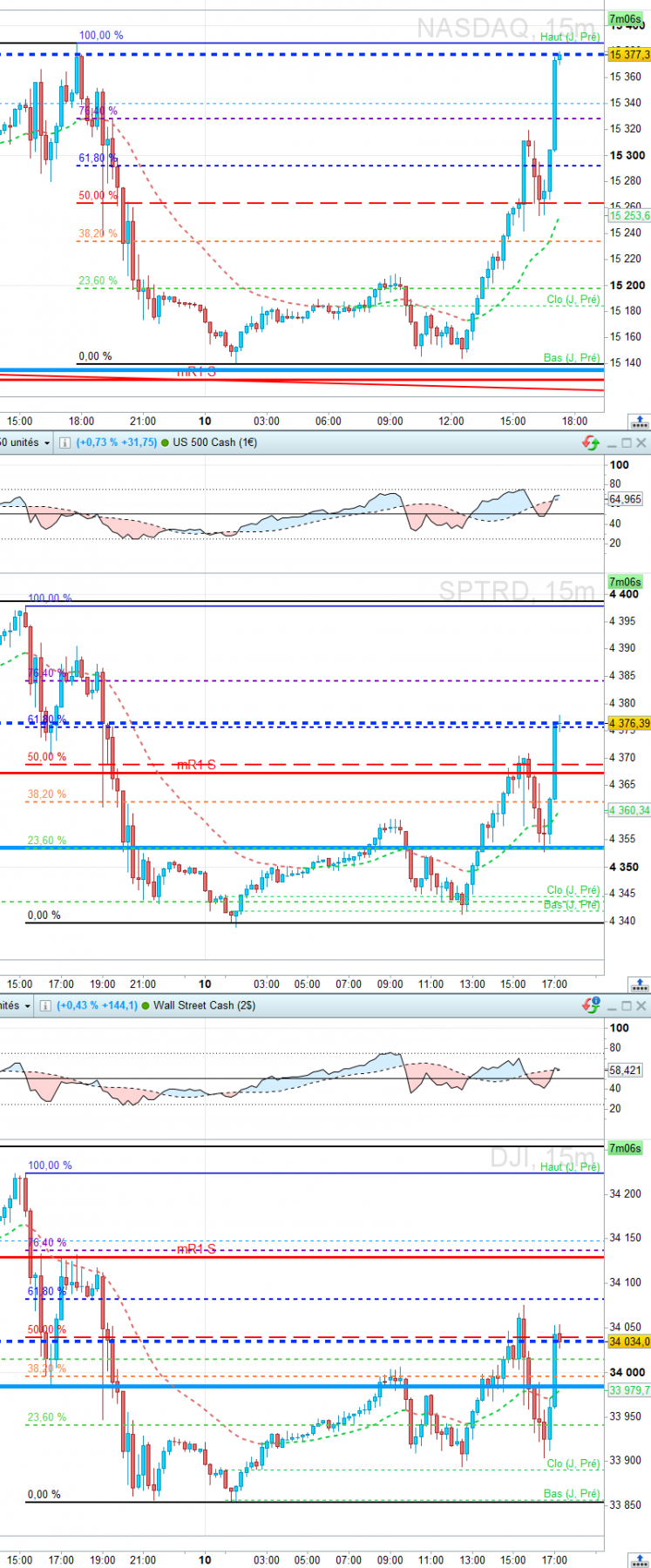651x1568 pixels.
Task: Click NASDAQ moving average label 15 253,6
Action: [629, 215]
